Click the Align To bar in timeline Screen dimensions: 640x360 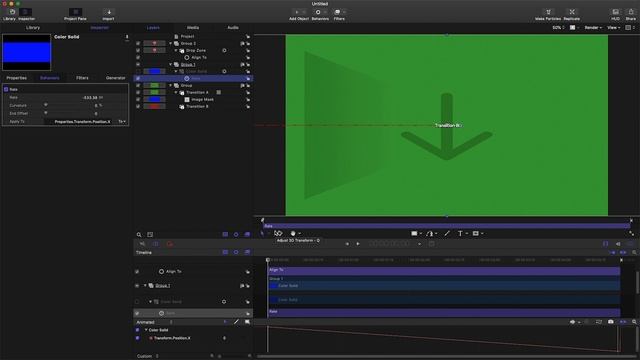coord(444,270)
